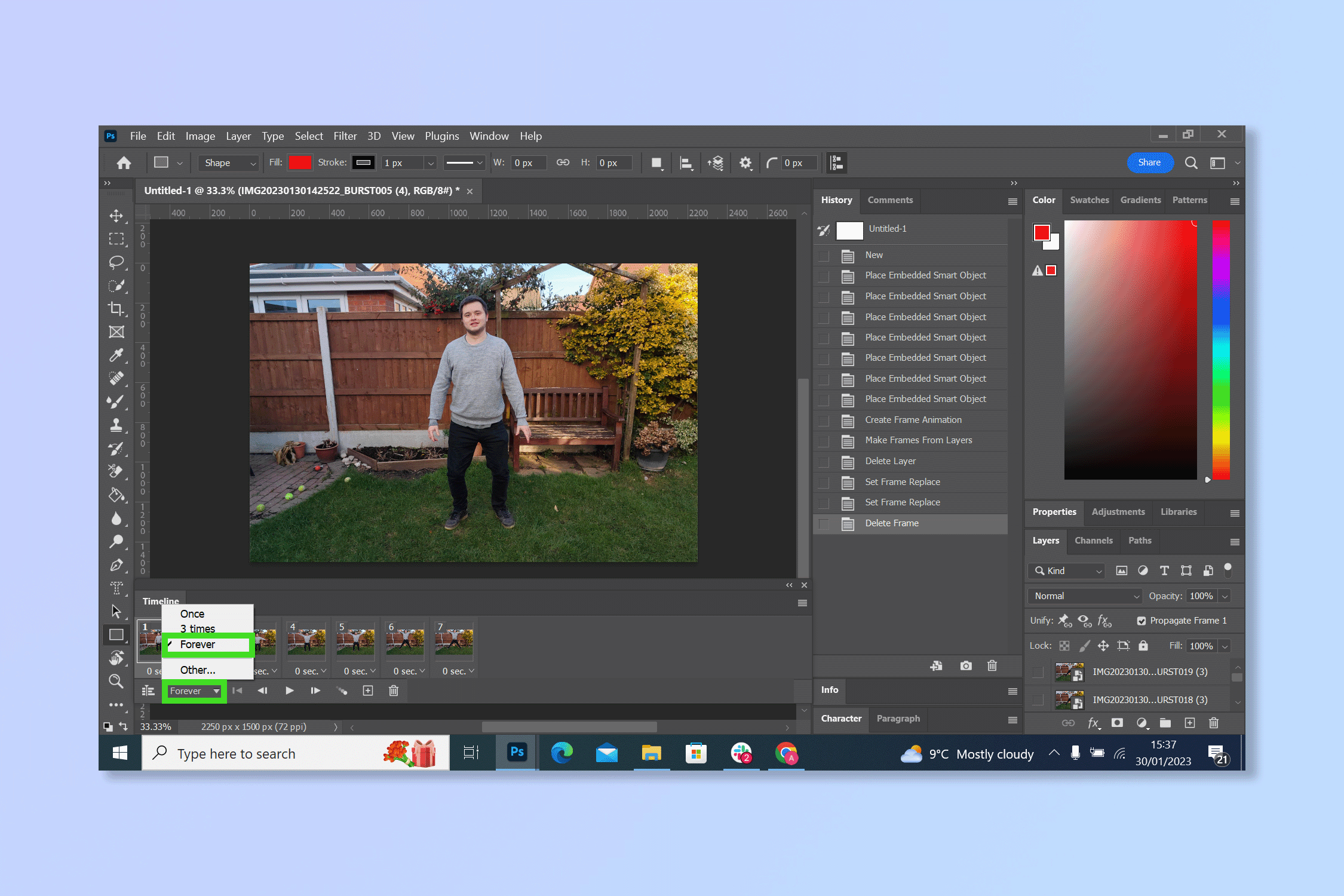Click the Zoom tool in sidebar
This screenshot has height=896, width=1344.
pos(116,680)
